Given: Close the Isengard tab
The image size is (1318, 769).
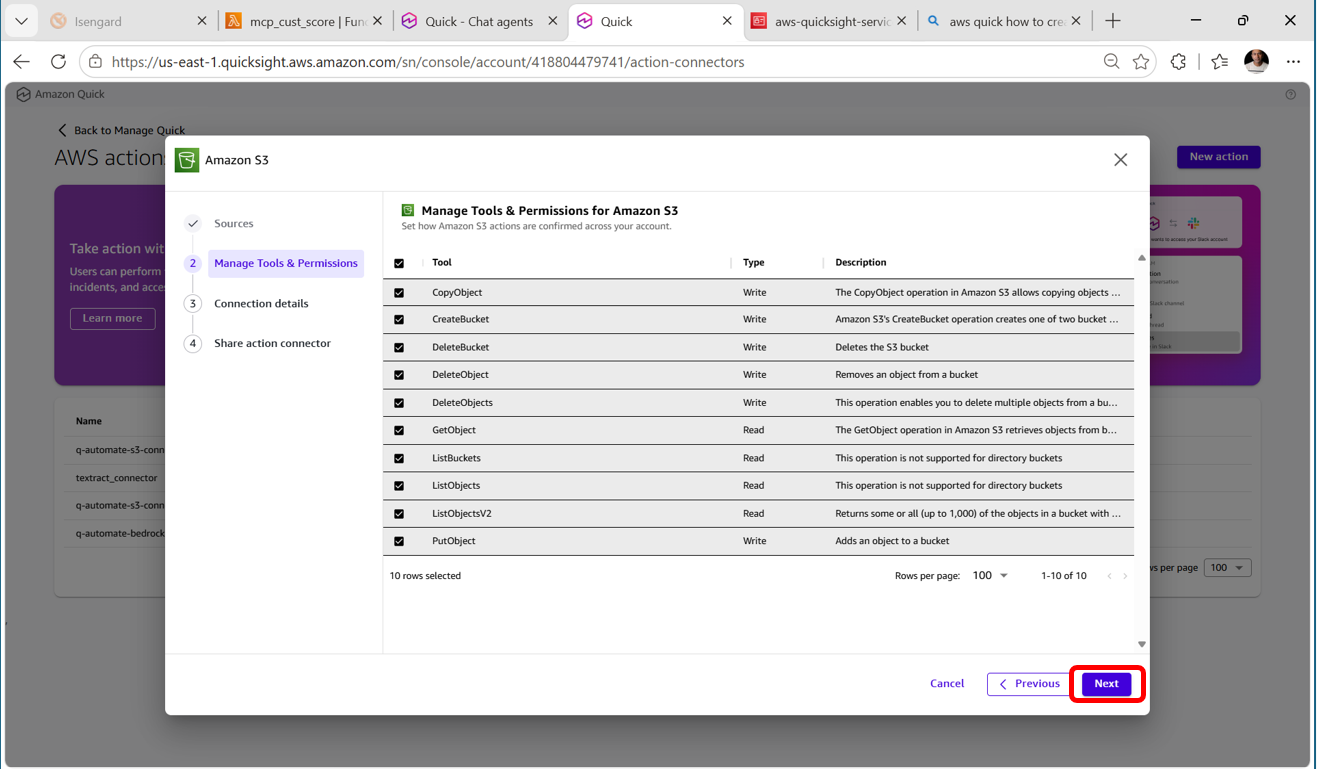Looking at the screenshot, I should pyautogui.click(x=201, y=21).
